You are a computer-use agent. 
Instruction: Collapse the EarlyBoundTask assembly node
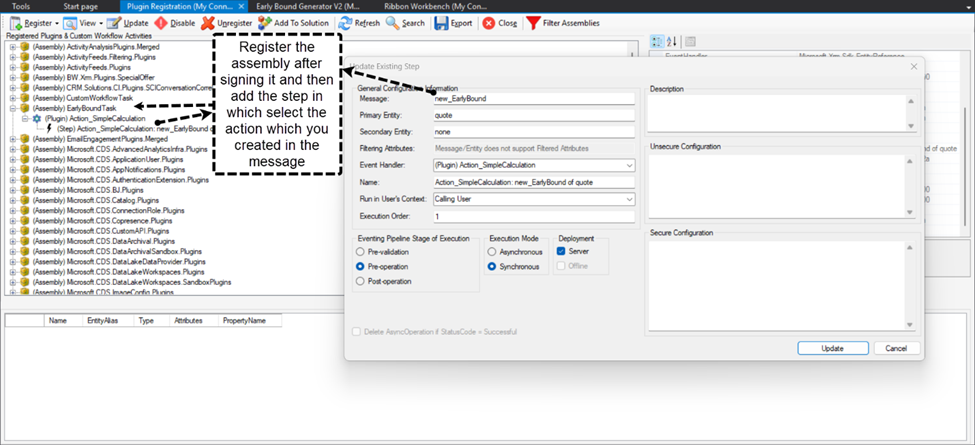(13, 108)
